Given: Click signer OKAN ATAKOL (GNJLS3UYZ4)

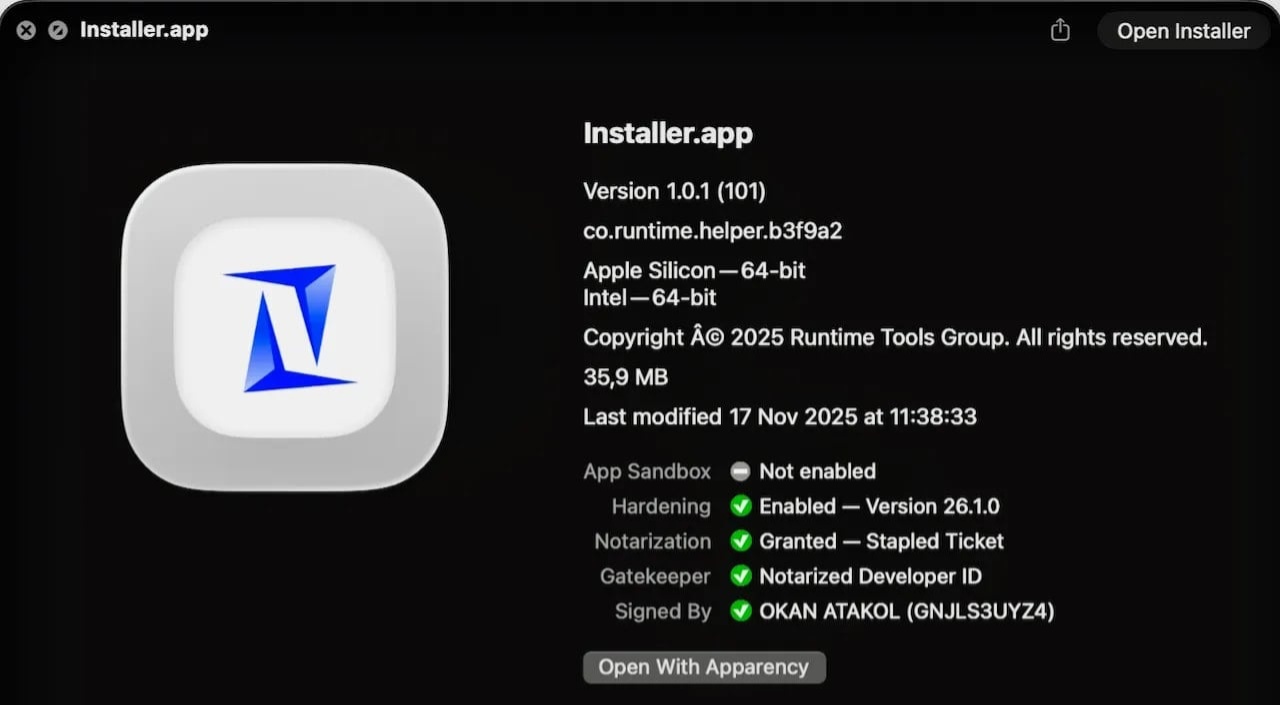Looking at the screenshot, I should (907, 611).
